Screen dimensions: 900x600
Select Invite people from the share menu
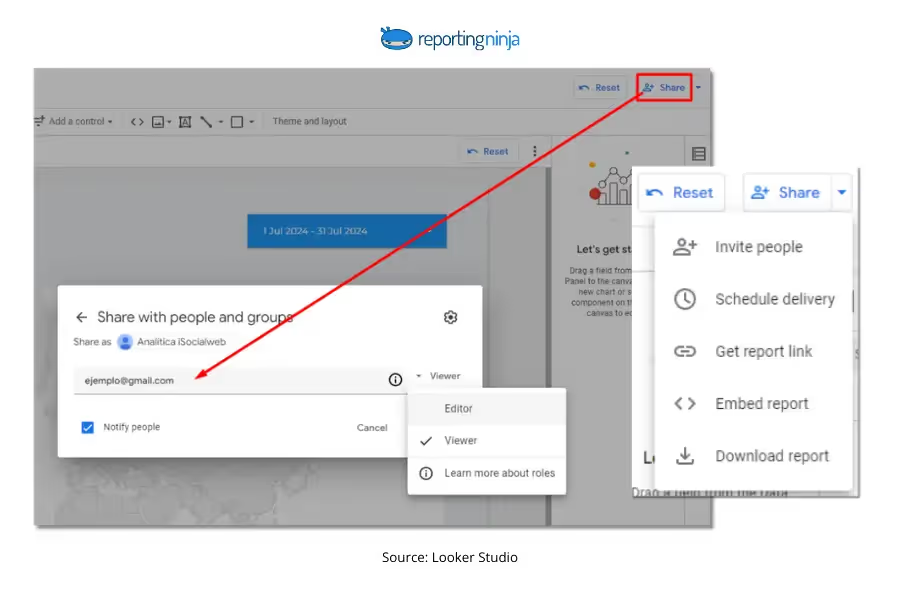coord(753,247)
